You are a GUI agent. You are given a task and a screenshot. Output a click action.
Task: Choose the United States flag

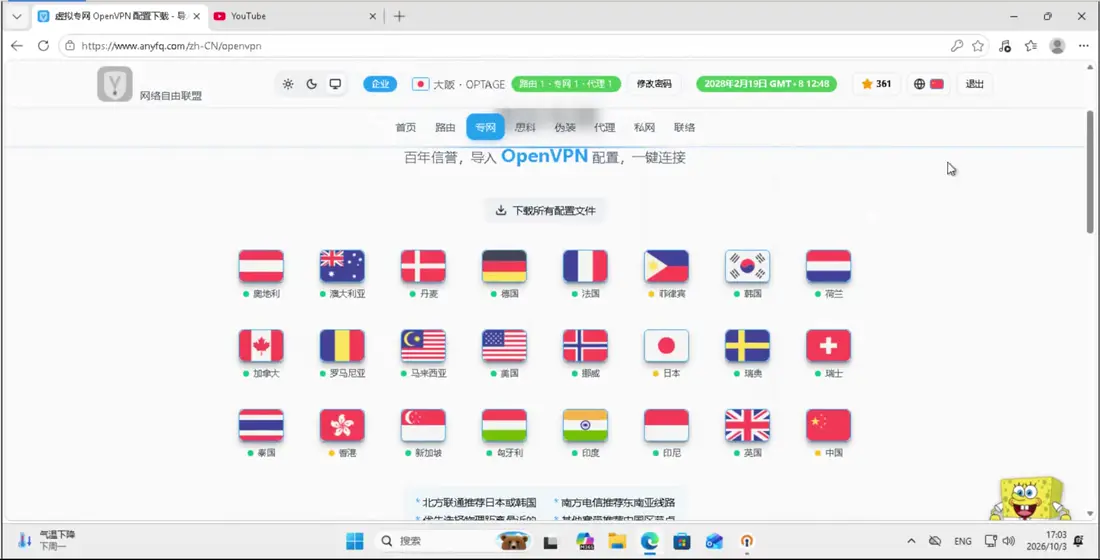(x=504, y=346)
